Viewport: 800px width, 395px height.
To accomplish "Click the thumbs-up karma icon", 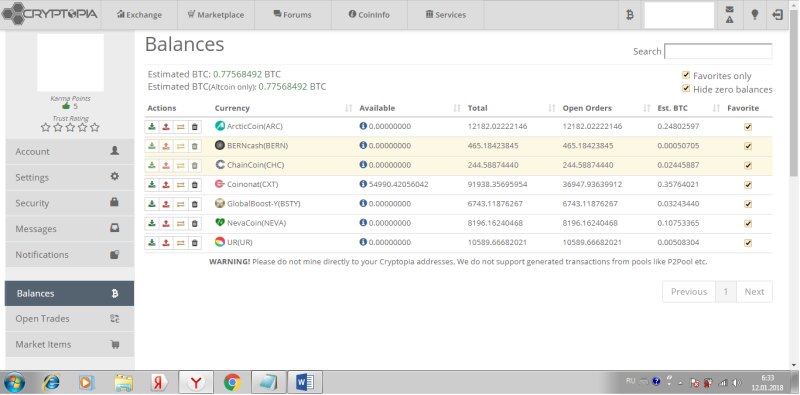I will pos(66,106).
